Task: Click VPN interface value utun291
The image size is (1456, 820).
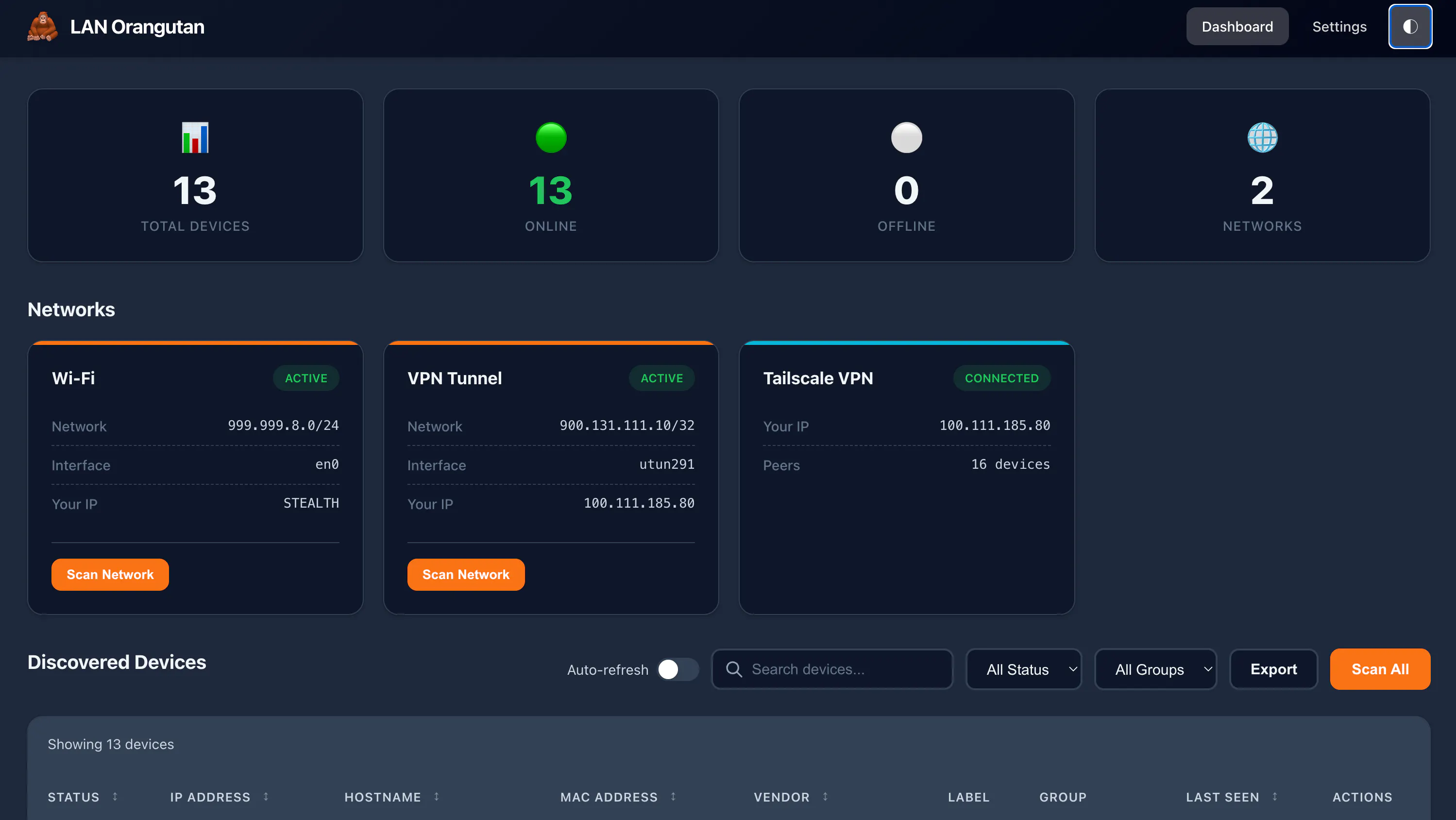Action: click(666, 464)
